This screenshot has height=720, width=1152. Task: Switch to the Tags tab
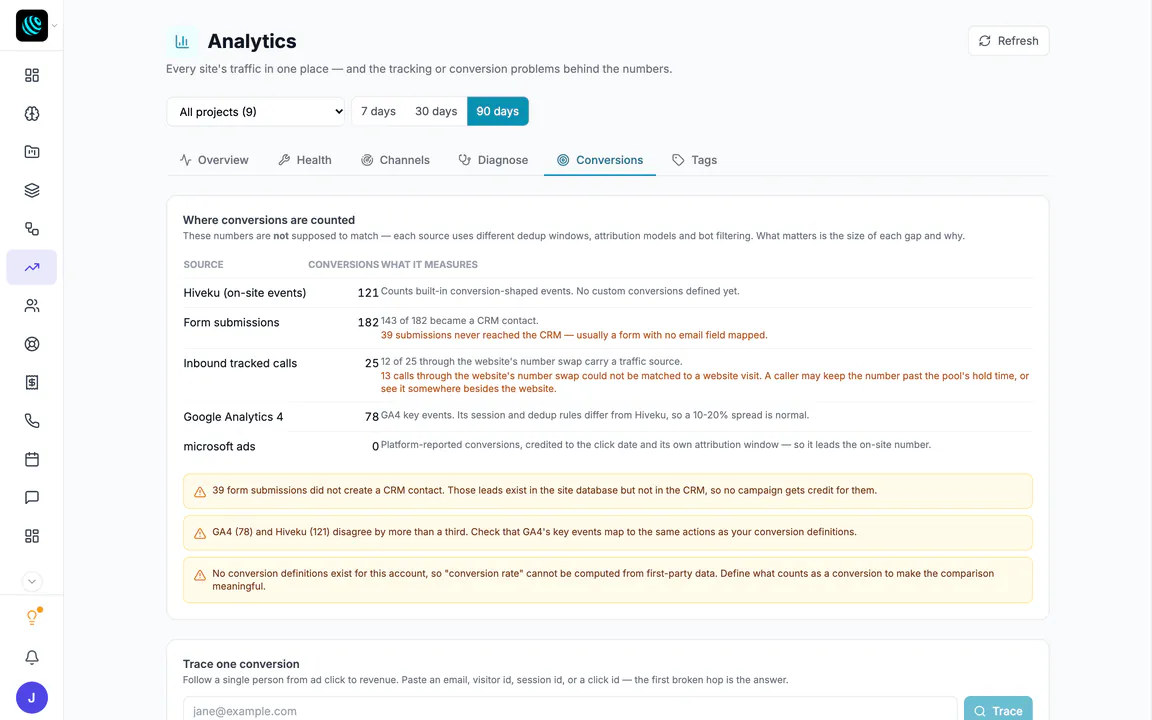click(x=694, y=160)
